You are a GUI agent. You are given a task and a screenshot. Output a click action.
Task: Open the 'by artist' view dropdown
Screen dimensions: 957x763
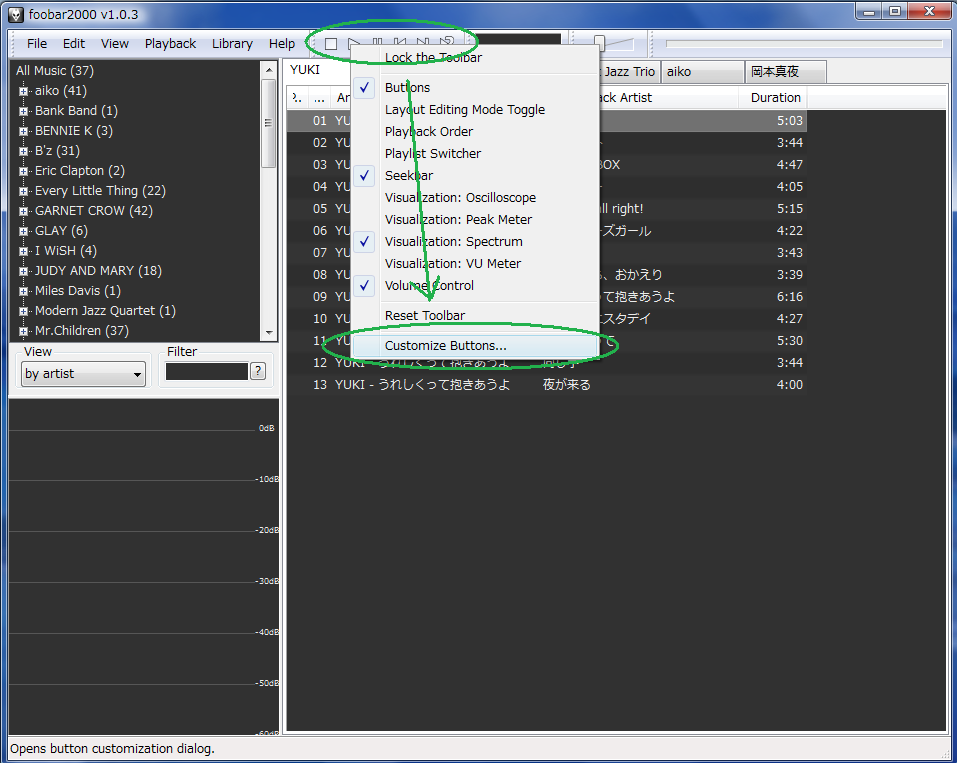pos(84,374)
